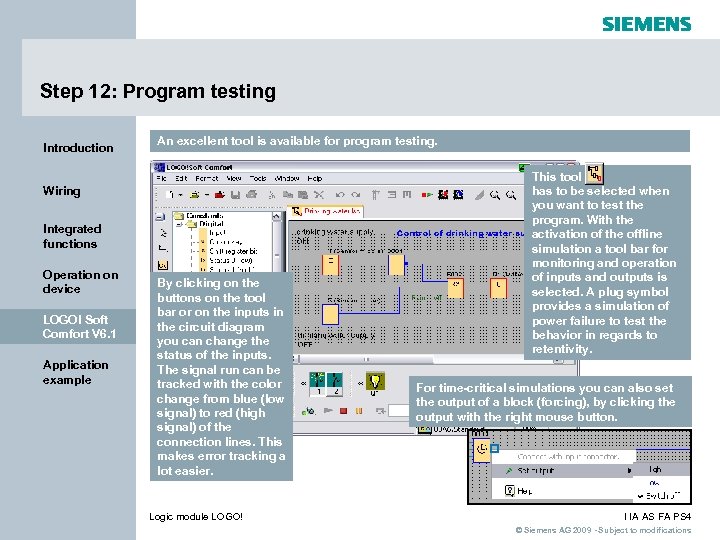Image resolution: width=720 pixels, height=540 pixels.
Task: Collapse the Digital folder in the tree
Action: pos(180,224)
